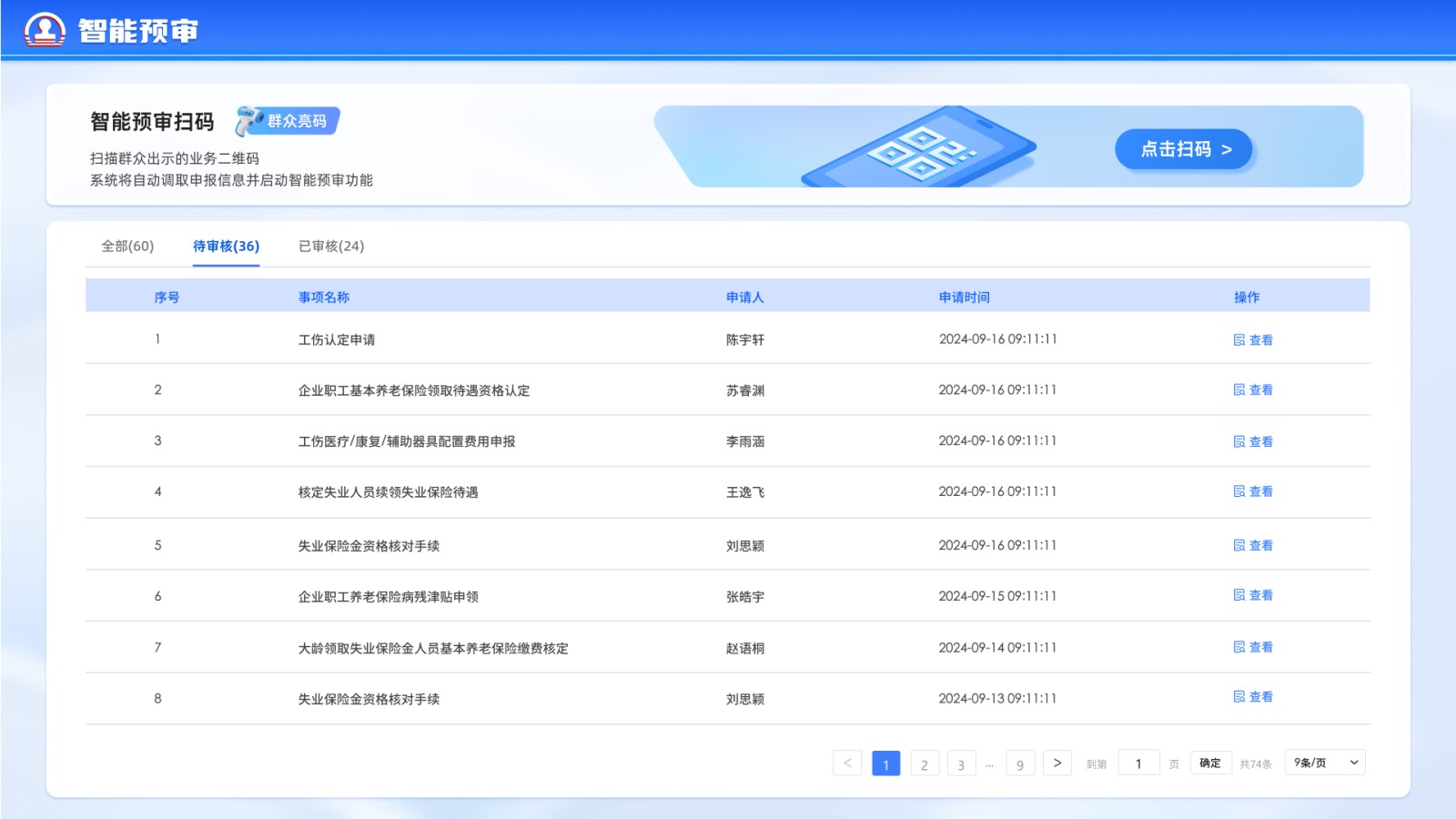Click the 智能预审 logo icon in header

pyautogui.click(x=45, y=30)
